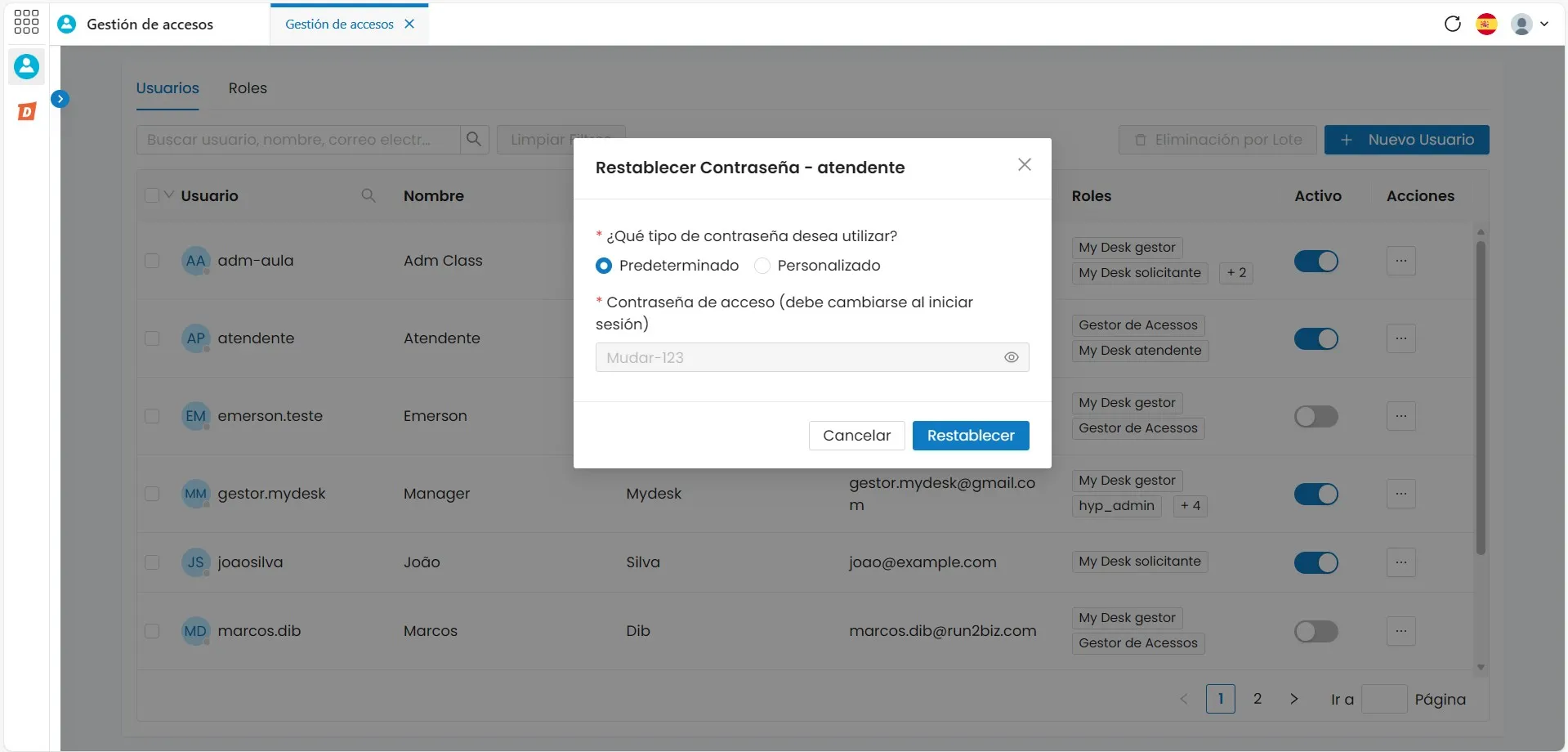Filter by Usuario column search icon

[369, 195]
